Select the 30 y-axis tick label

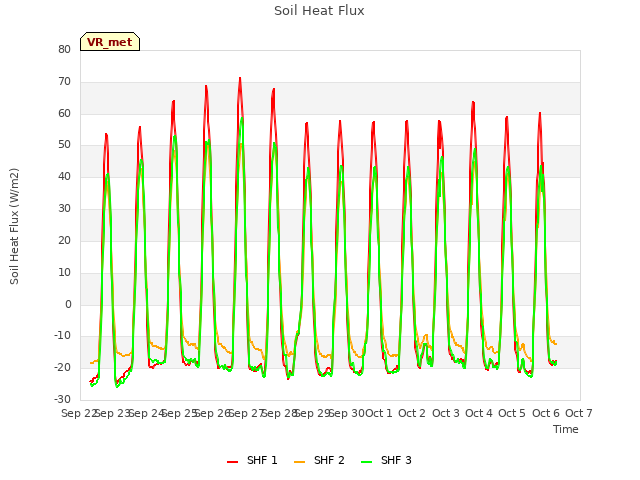(64, 209)
